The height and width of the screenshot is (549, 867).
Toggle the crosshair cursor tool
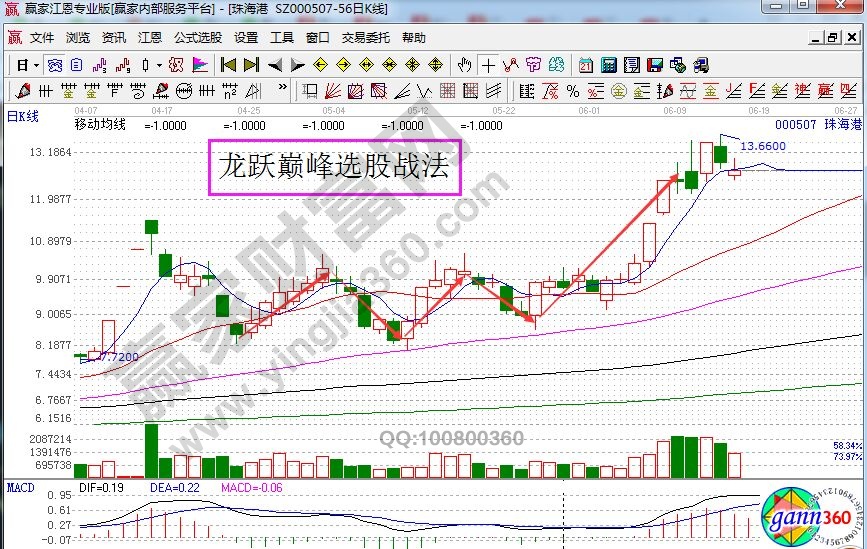[488, 65]
